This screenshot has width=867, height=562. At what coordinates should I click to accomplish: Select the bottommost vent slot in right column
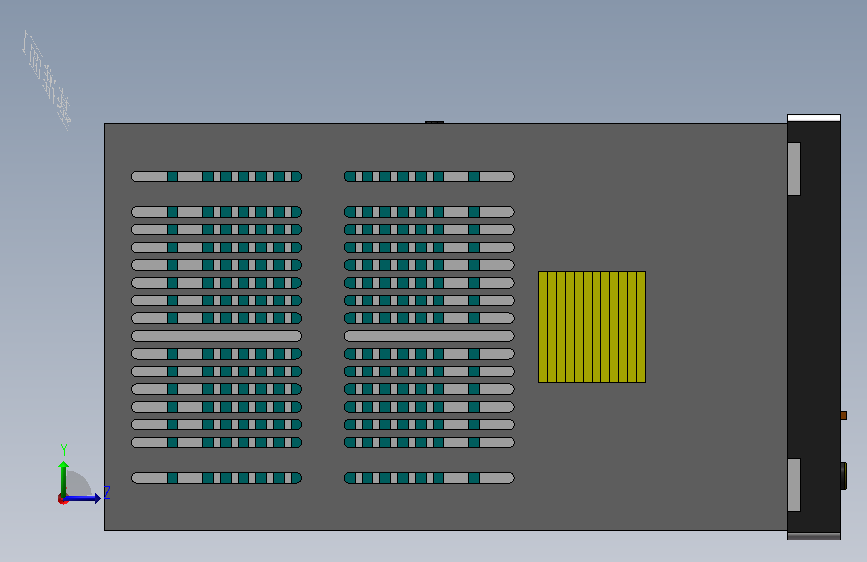(x=429, y=478)
